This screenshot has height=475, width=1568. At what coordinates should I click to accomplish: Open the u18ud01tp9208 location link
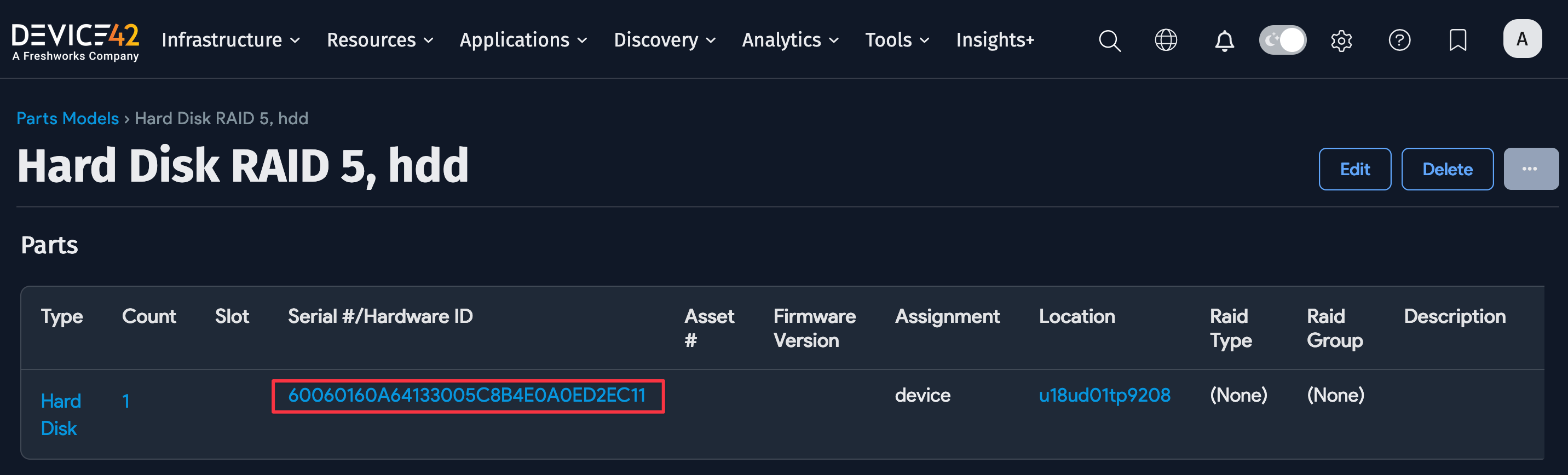[x=1104, y=395]
